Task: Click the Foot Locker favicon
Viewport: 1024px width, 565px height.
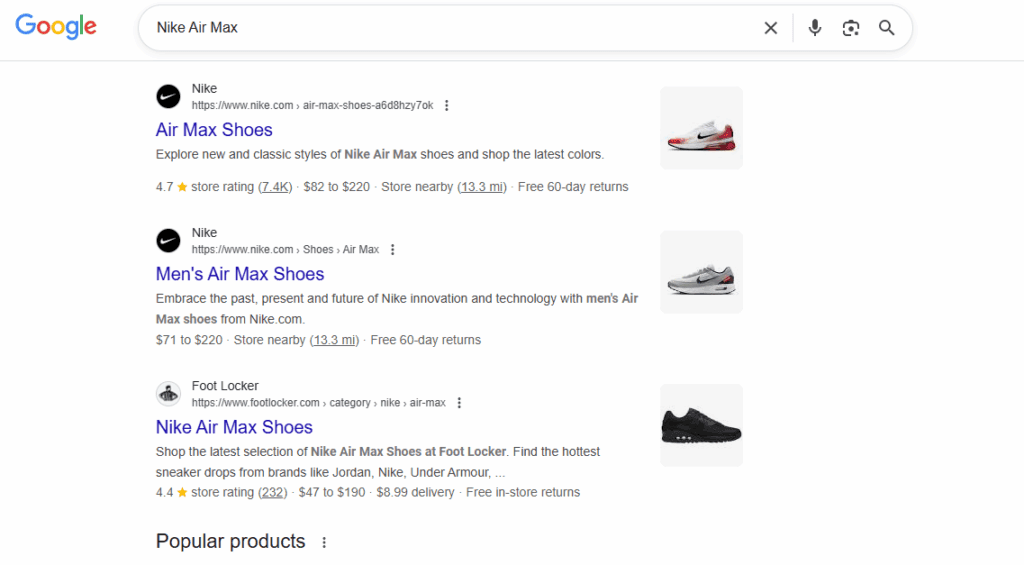Action: tap(168, 394)
